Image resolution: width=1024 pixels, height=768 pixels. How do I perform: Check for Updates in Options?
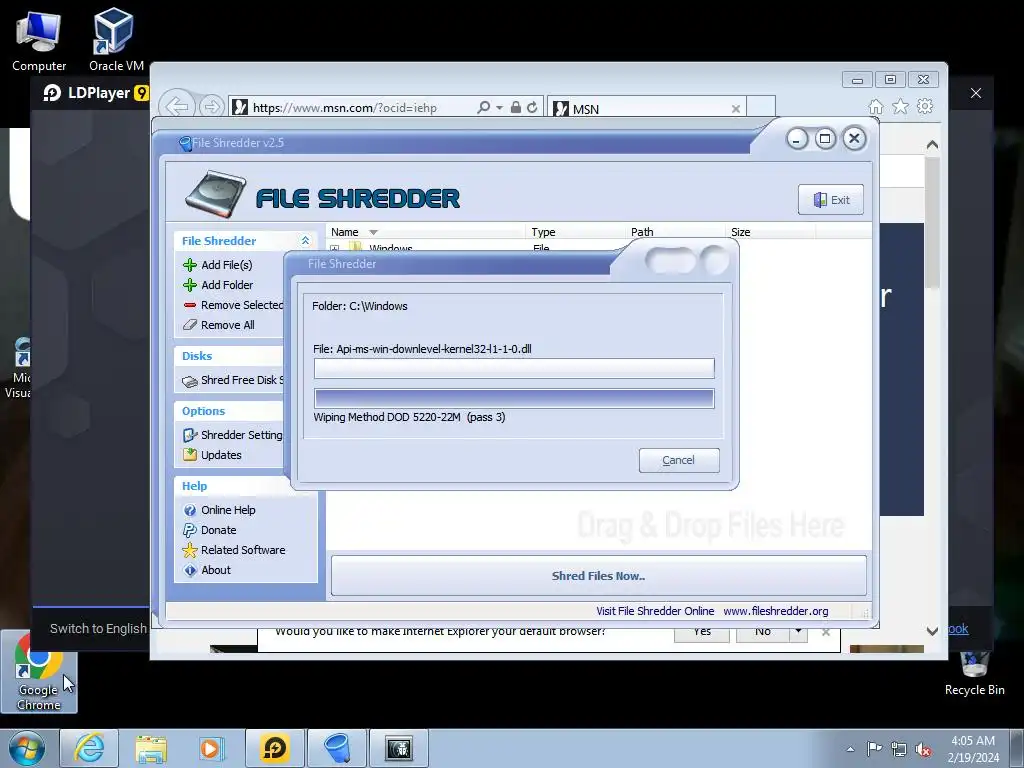click(x=212, y=455)
